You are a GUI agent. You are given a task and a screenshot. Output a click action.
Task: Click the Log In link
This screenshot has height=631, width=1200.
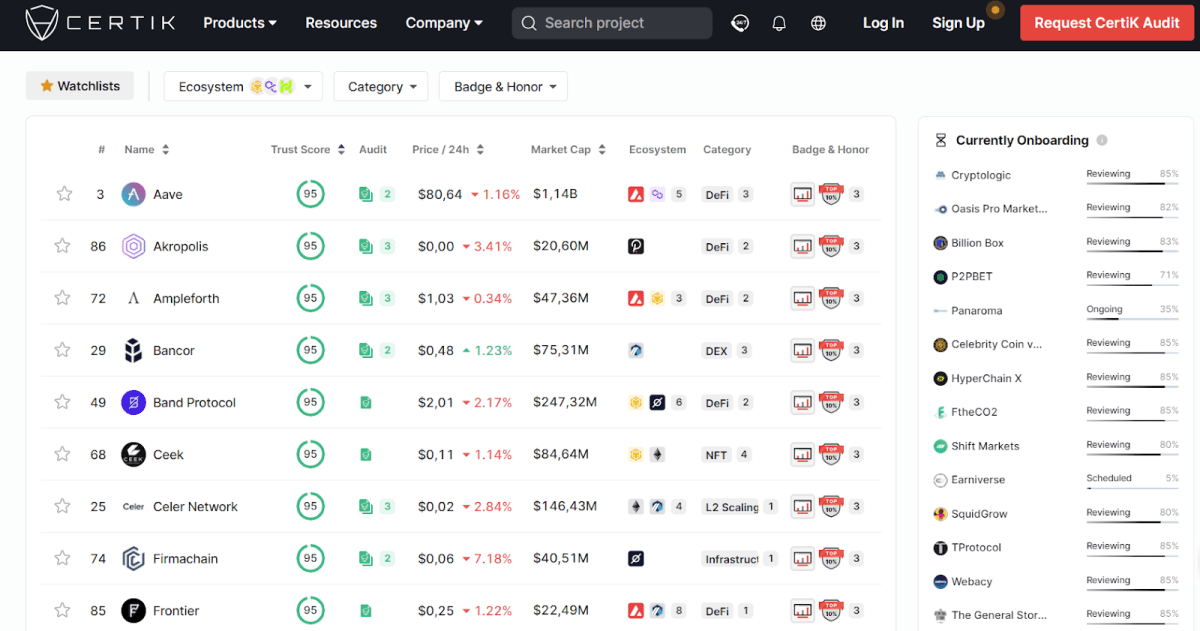point(883,23)
